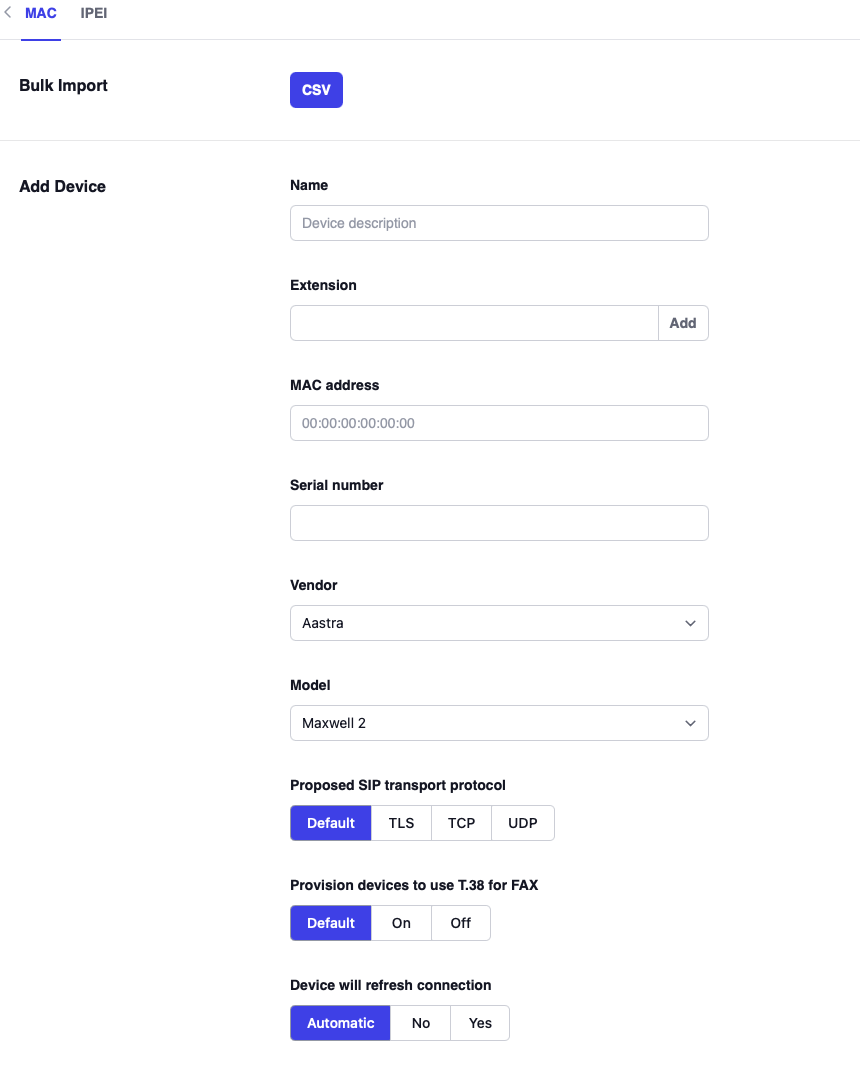This screenshot has height=1072, width=860.
Task: Click the back chevron arrow icon
Action: click(8, 14)
